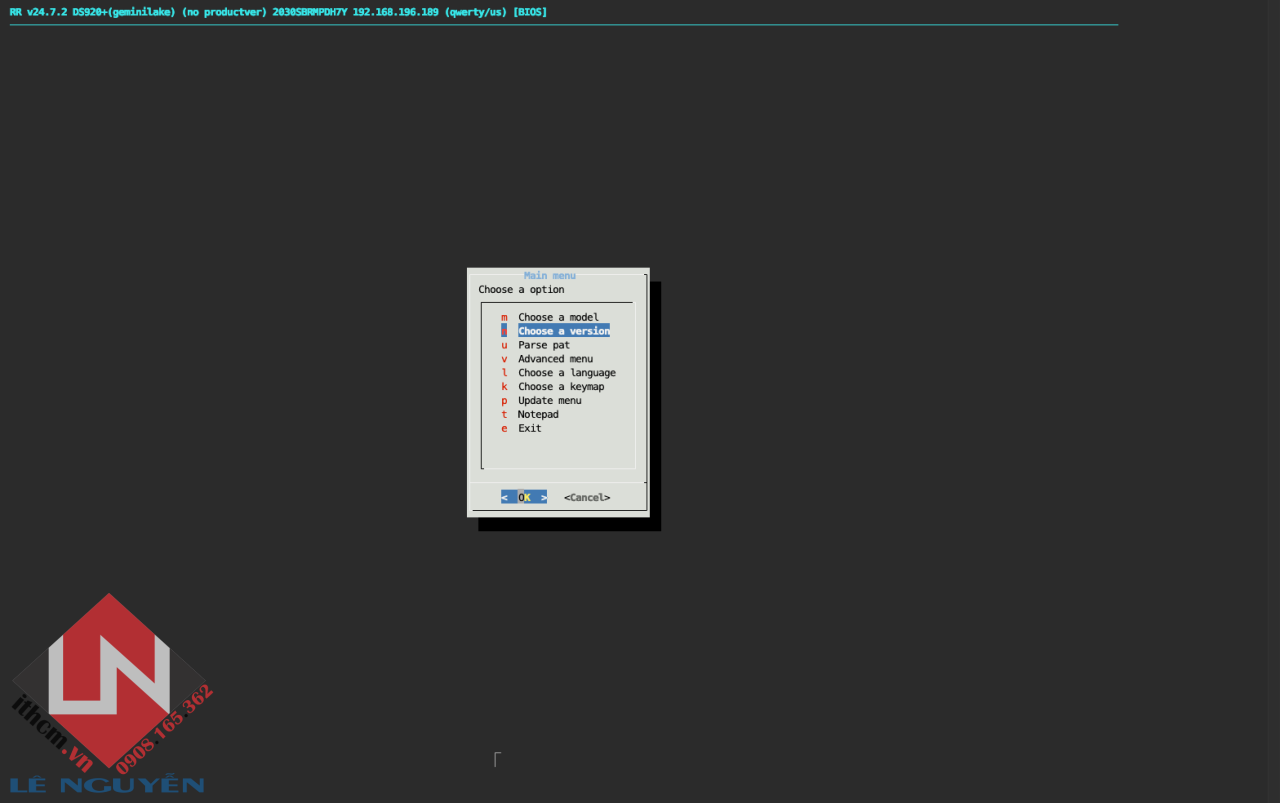
Task: Open the Advanced menu entry
Action: (x=553, y=358)
